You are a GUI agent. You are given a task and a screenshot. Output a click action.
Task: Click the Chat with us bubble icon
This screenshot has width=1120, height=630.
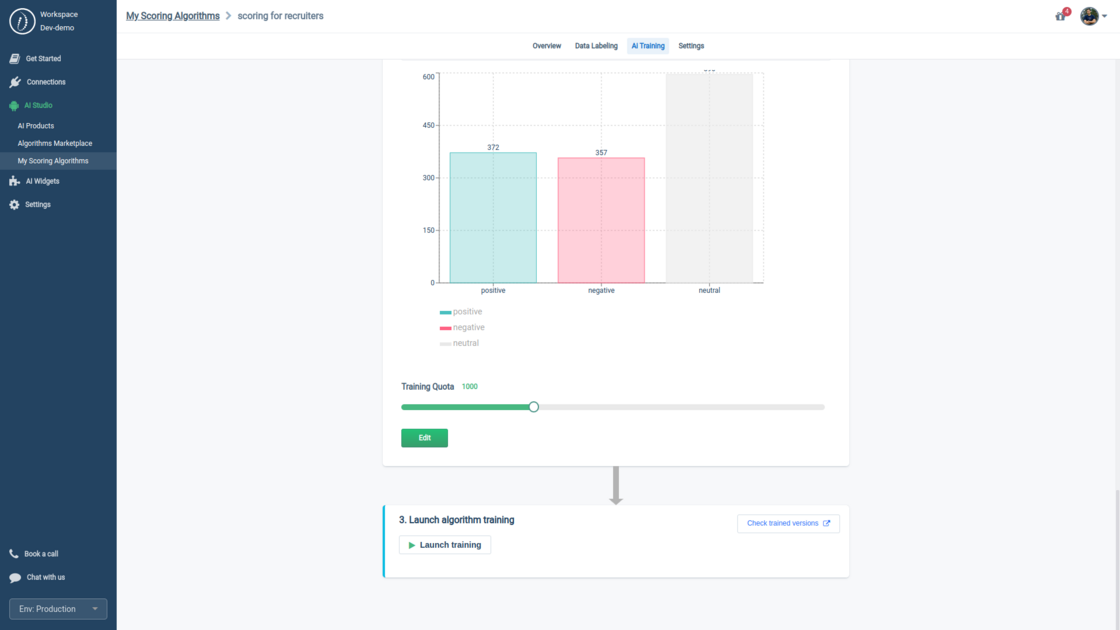15,577
